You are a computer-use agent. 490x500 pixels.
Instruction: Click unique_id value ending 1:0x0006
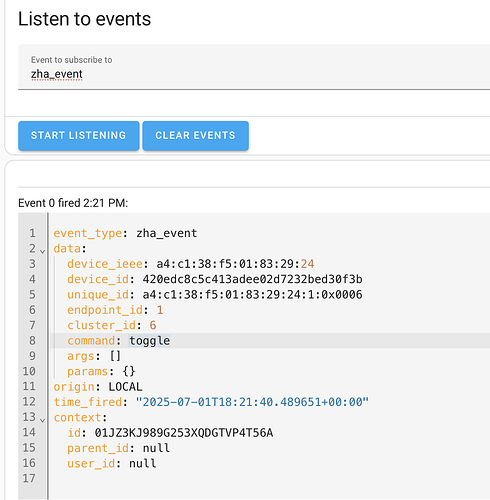pyautogui.click(x=252, y=294)
